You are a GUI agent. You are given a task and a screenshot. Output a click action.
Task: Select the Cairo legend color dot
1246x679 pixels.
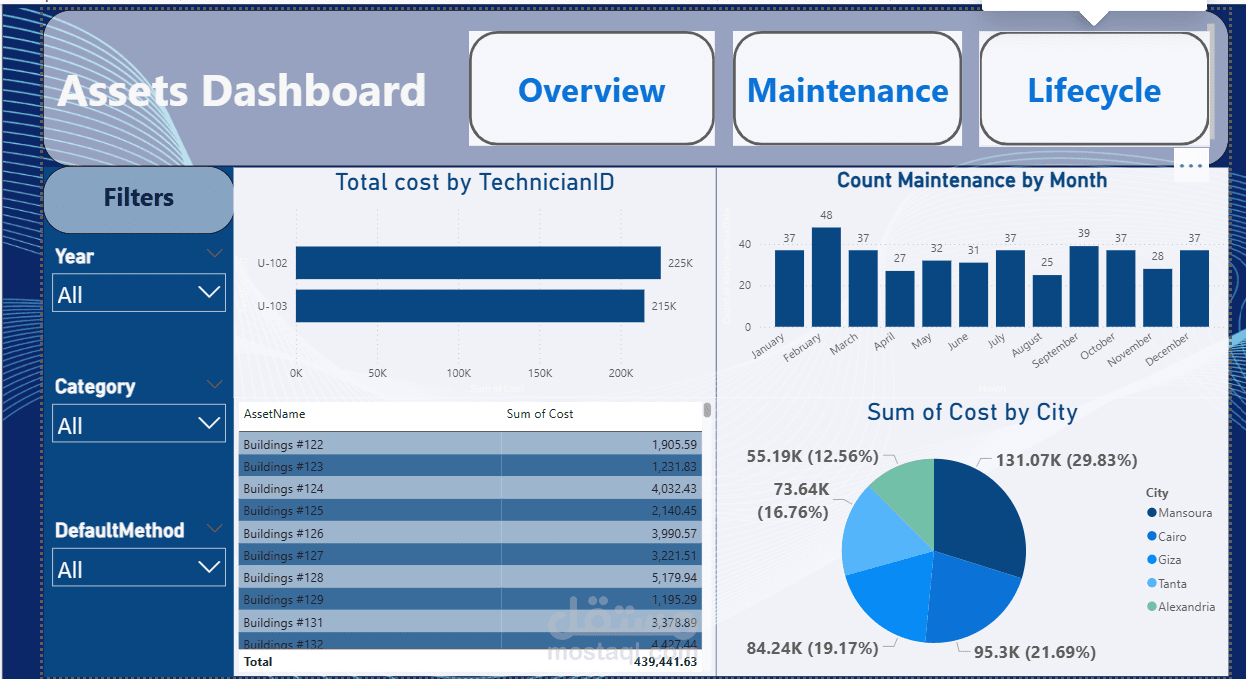pos(1151,537)
